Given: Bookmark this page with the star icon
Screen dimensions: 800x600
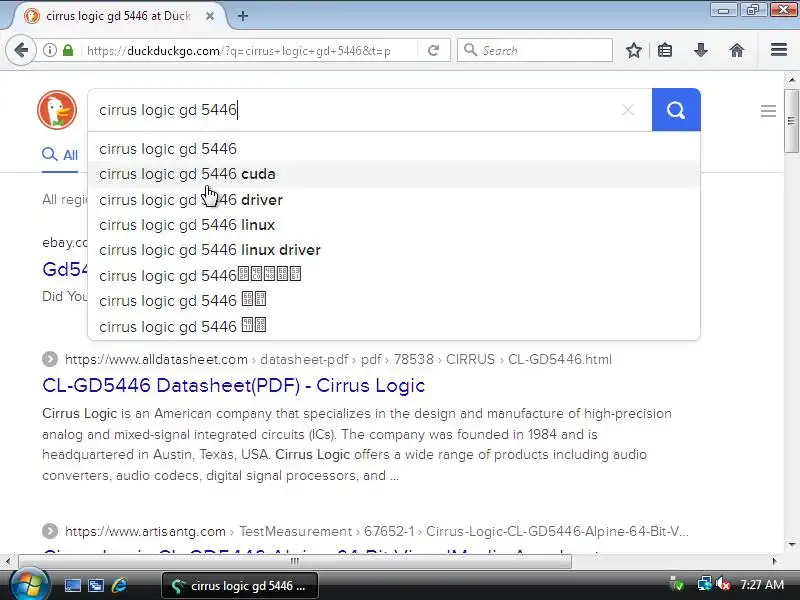Looking at the screenshot, I should [634, 50].
